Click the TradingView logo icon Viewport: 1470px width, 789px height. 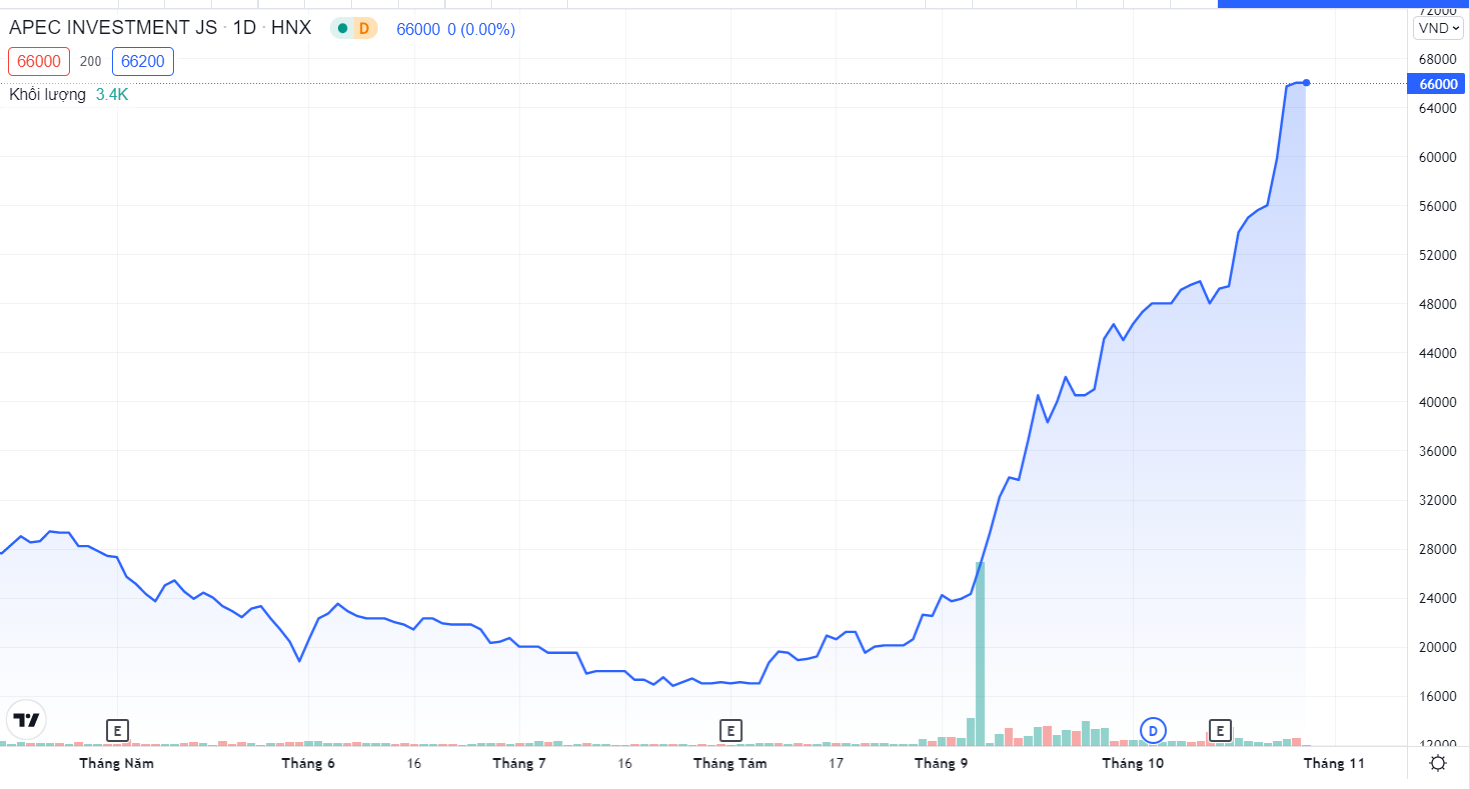[26, 719]
